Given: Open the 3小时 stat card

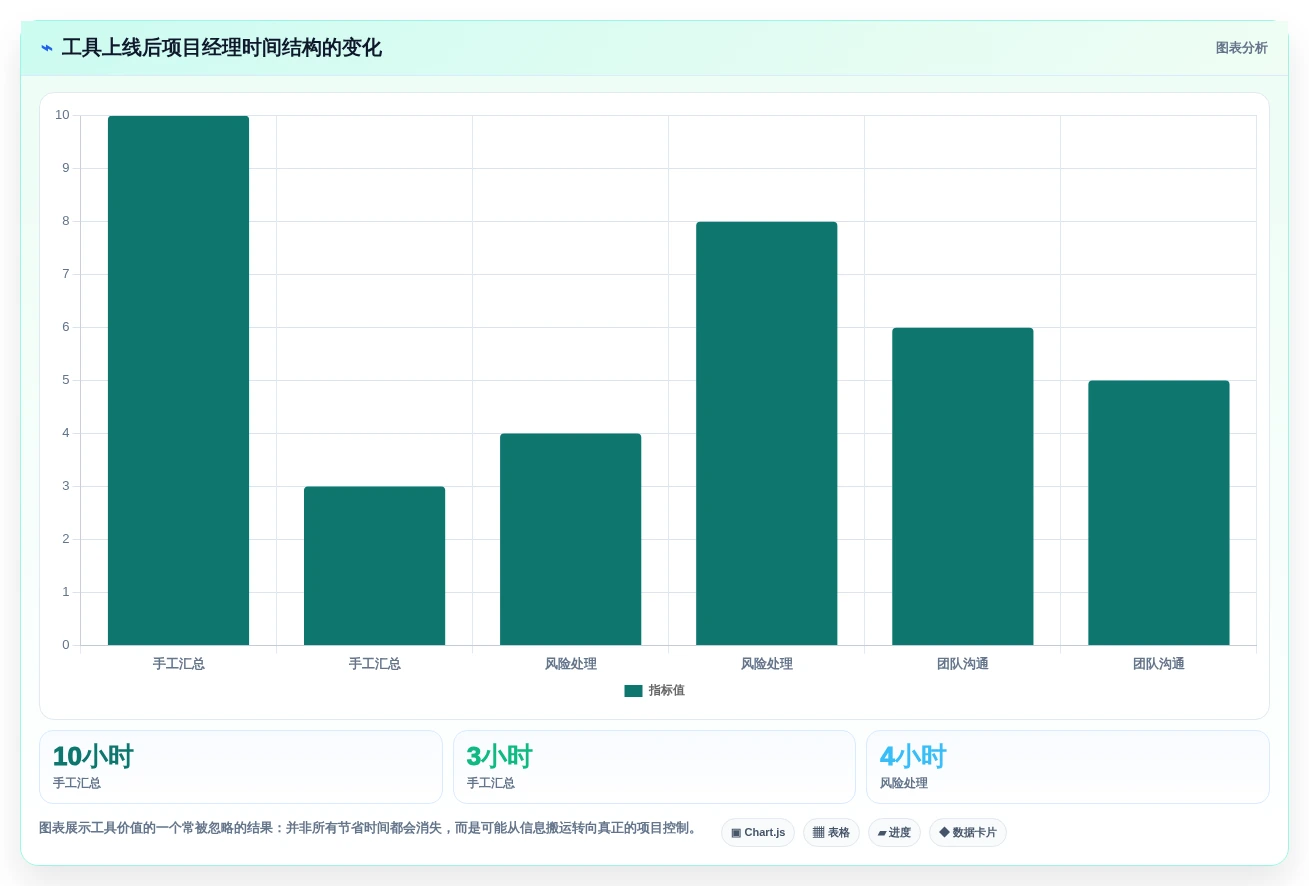Looking at the screenshot, I should pyautogui.click(x=654, y=767).
